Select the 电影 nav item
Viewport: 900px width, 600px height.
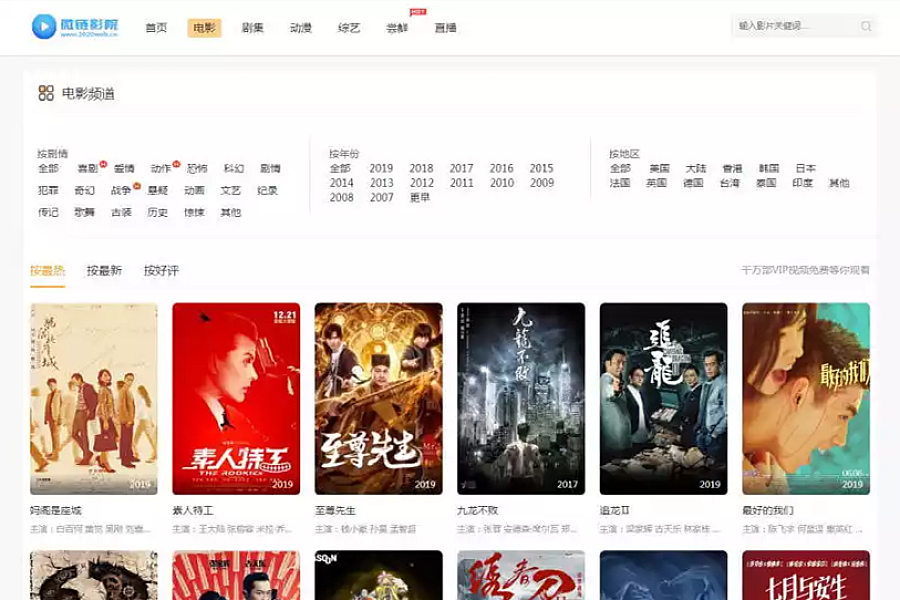204,28
